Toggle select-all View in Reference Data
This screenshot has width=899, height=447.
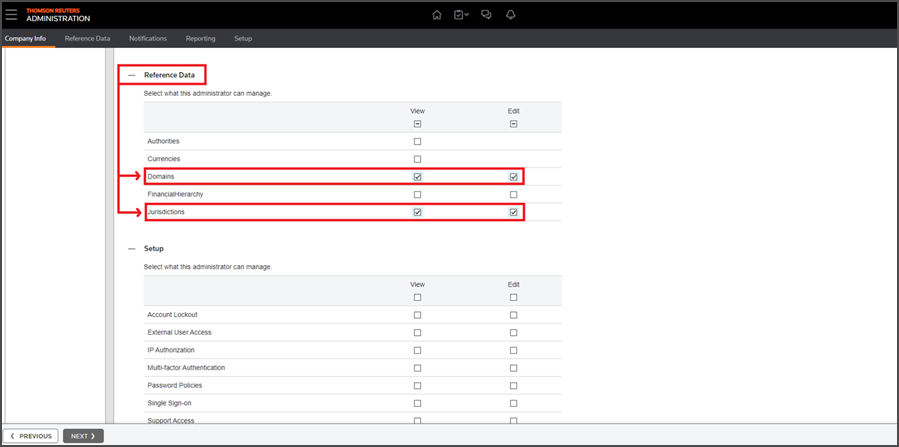417,124
